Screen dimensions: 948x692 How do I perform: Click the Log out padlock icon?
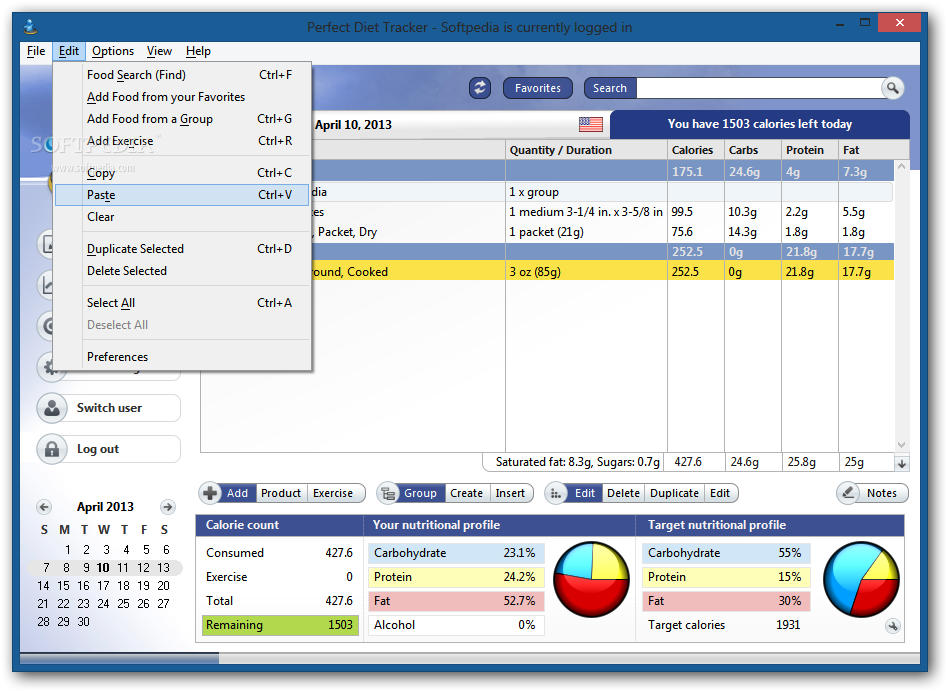click(52, 449)
